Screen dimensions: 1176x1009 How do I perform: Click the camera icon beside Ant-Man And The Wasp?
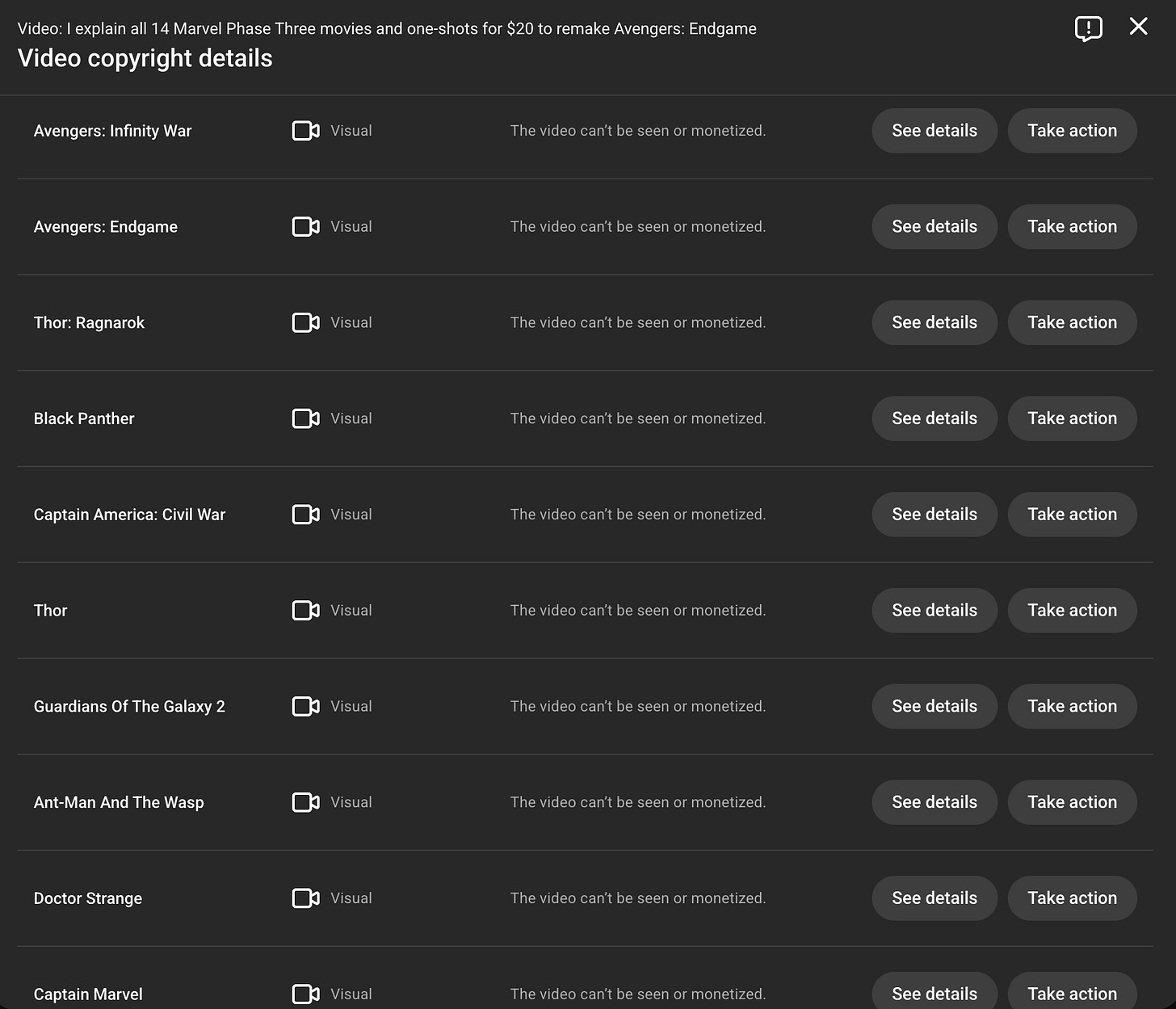click(305, 802)
